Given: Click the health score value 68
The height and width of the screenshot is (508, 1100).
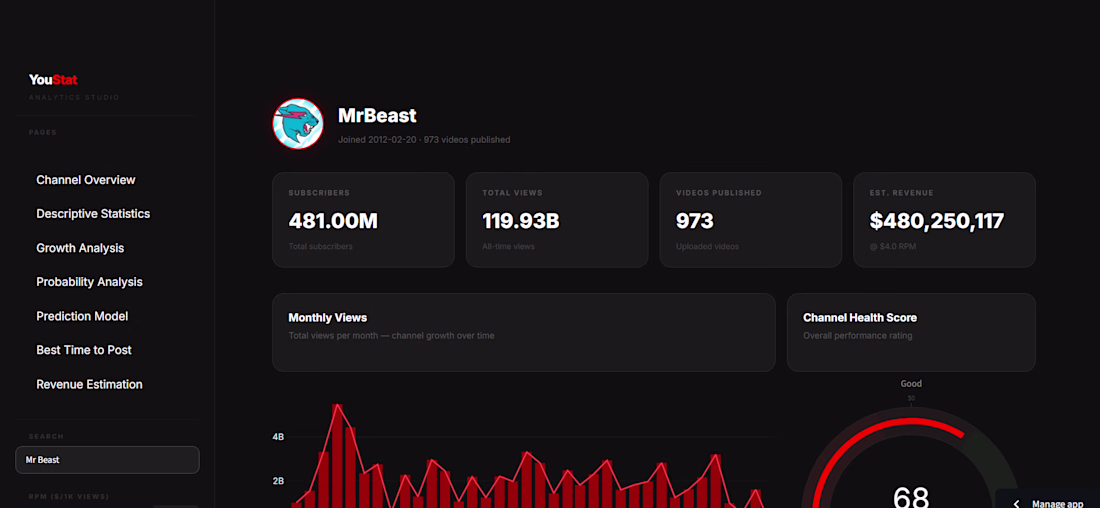Looking at the screenshot, I should [x=911, y=497].
